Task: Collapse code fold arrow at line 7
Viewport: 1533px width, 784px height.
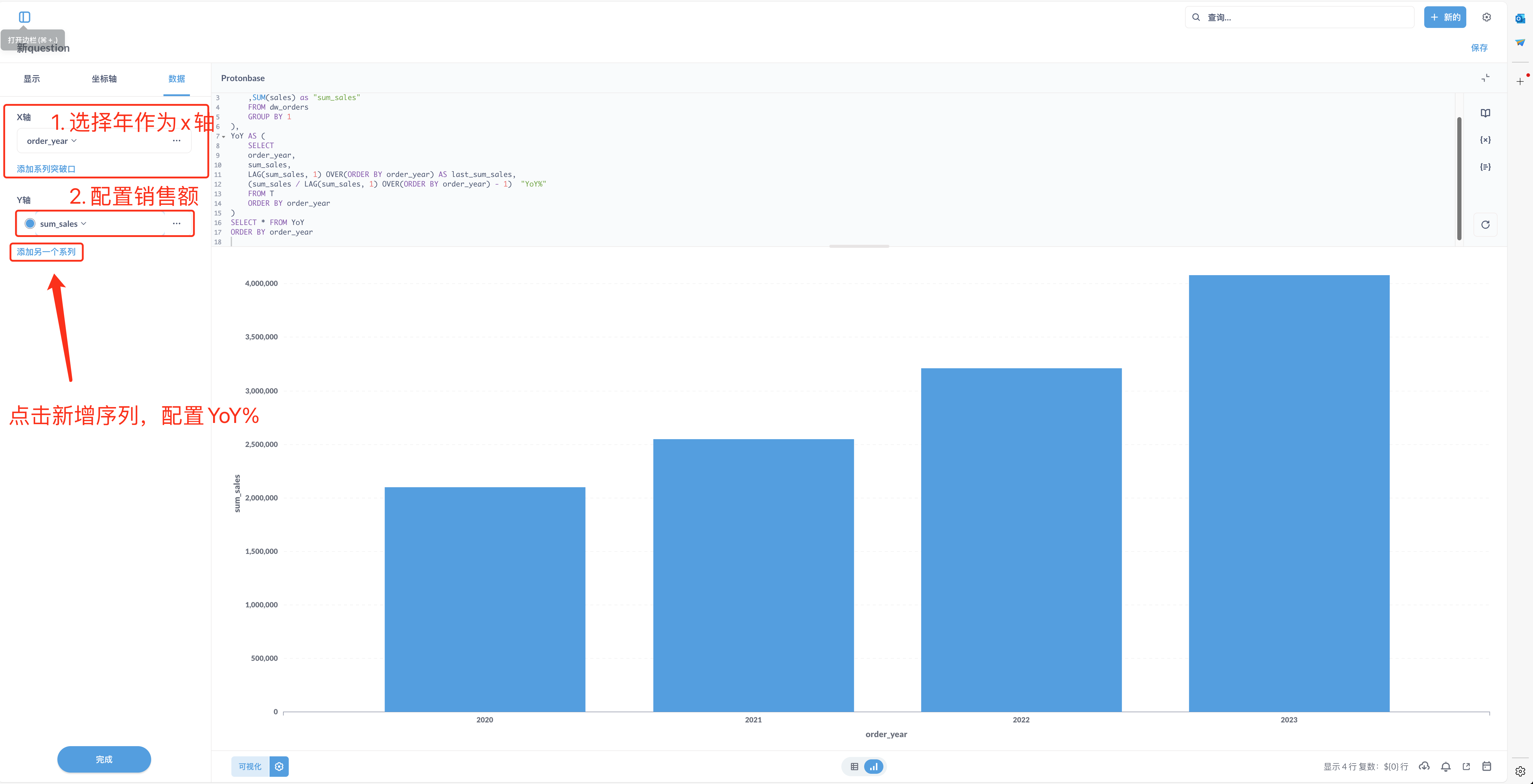Action: (224, 136)
